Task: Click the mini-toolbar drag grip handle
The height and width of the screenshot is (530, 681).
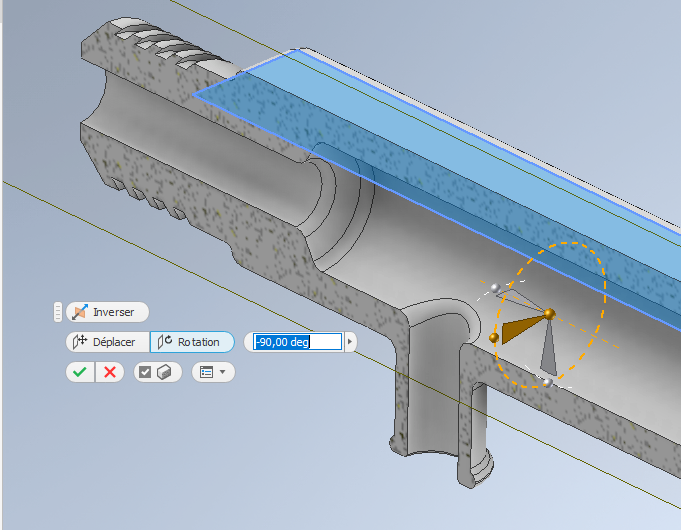Action: pyautogui.click(x=58, y=312)
